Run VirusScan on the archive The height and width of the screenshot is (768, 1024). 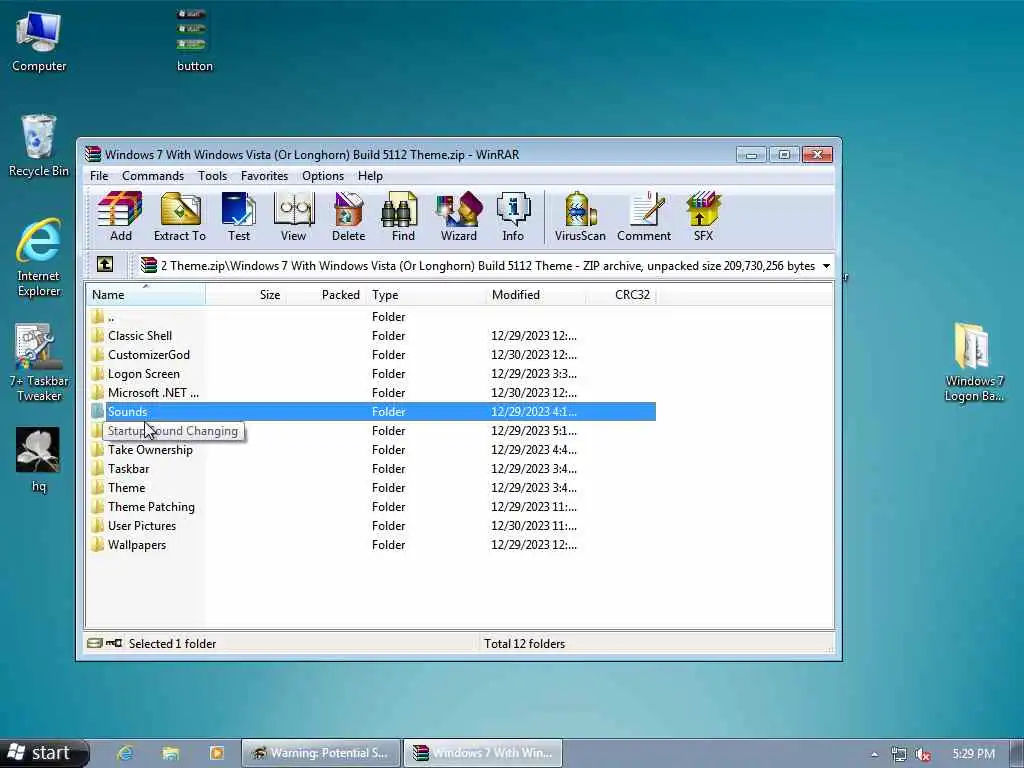(580, 217)
